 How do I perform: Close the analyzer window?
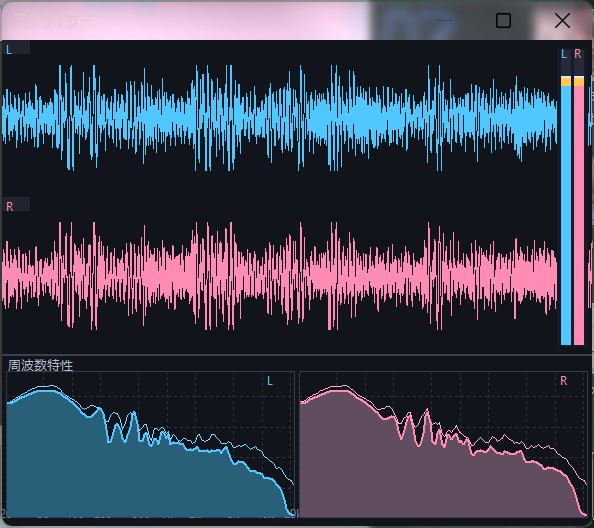(x=562, y=20)
